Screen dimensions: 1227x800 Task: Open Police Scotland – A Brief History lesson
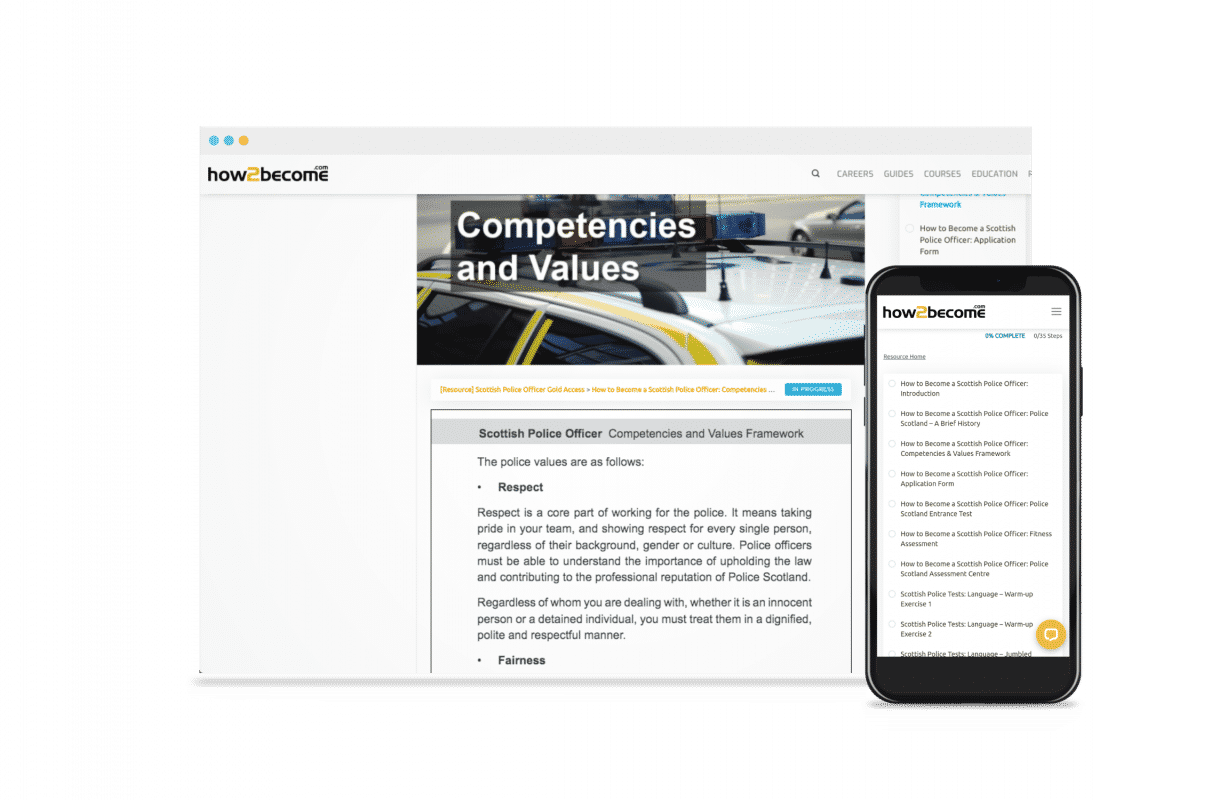973,418
